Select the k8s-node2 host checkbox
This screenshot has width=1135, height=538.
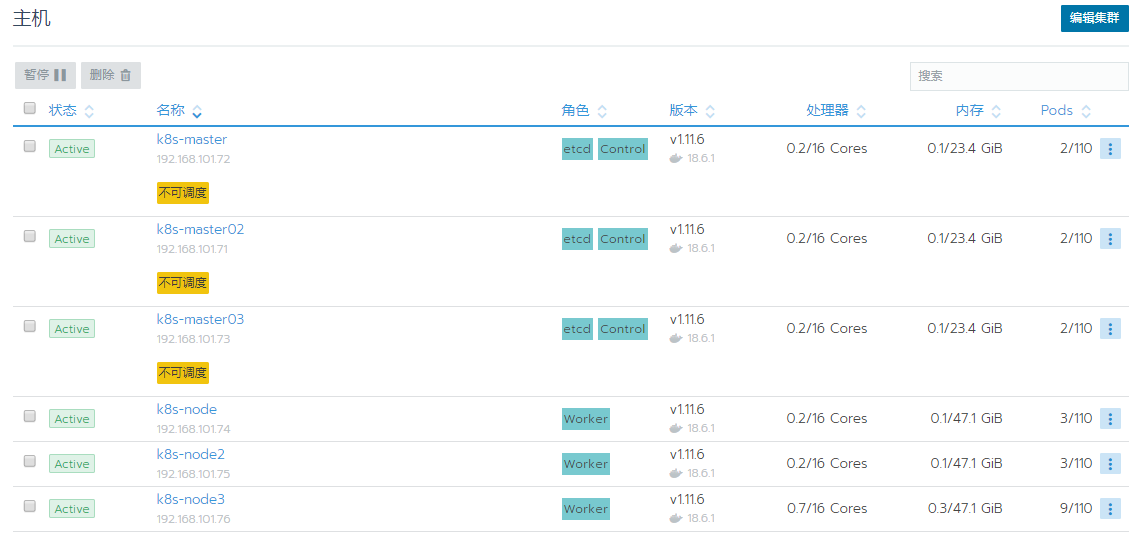click(x=30, y=461)
